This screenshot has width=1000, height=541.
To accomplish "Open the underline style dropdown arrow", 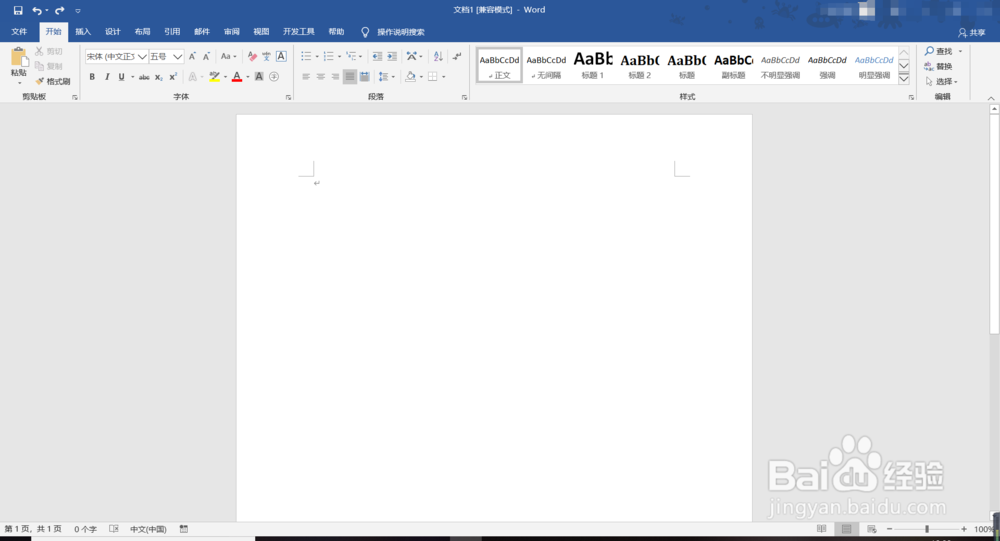I will 133,77.
